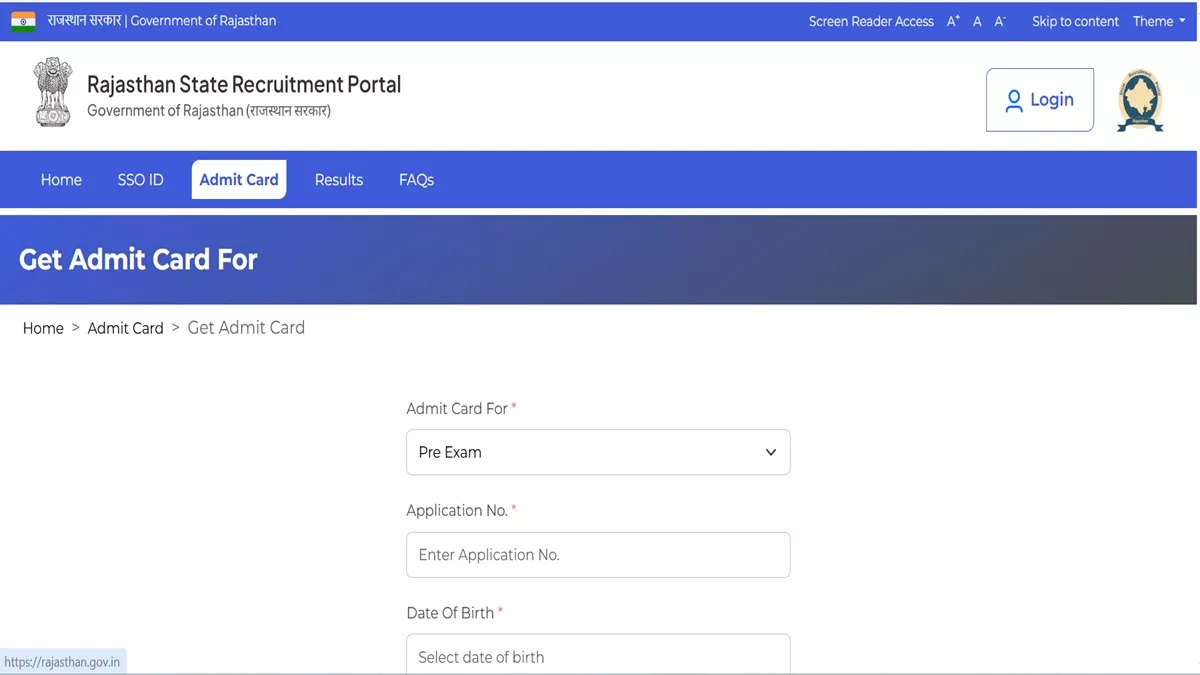The image size is (1200, 675).
Task: Click the Indian flag icon
Action: (x=23, y=21)
